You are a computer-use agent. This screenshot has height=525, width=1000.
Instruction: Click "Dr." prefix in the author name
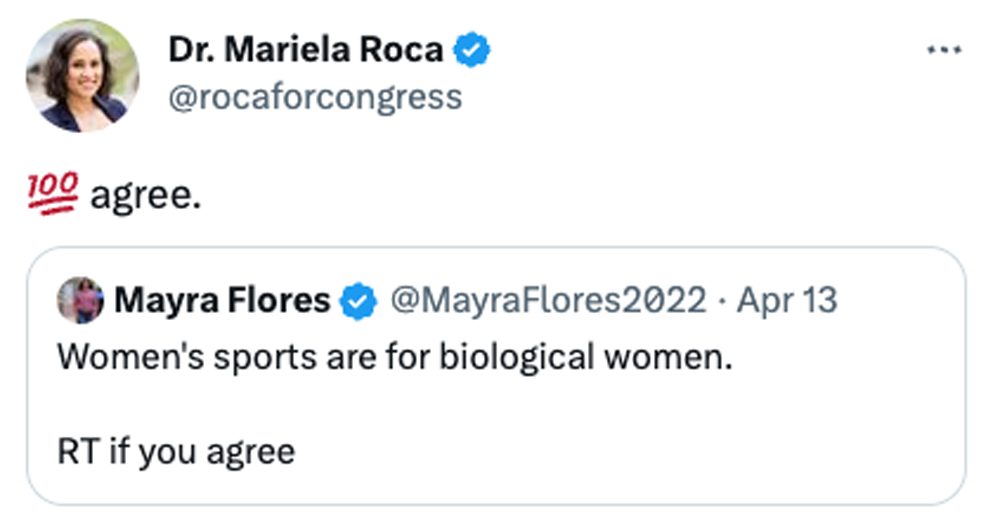[x=188, y=50]
